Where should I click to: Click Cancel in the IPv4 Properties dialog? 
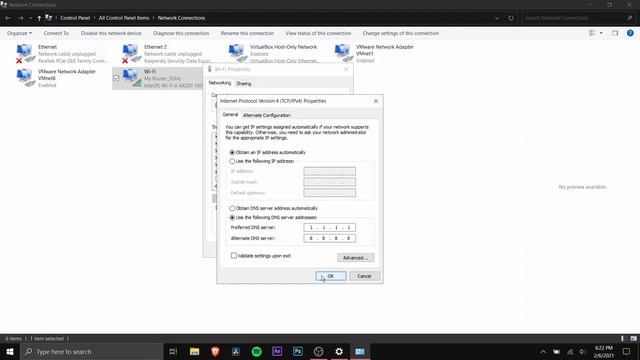[x=364, y=276]
